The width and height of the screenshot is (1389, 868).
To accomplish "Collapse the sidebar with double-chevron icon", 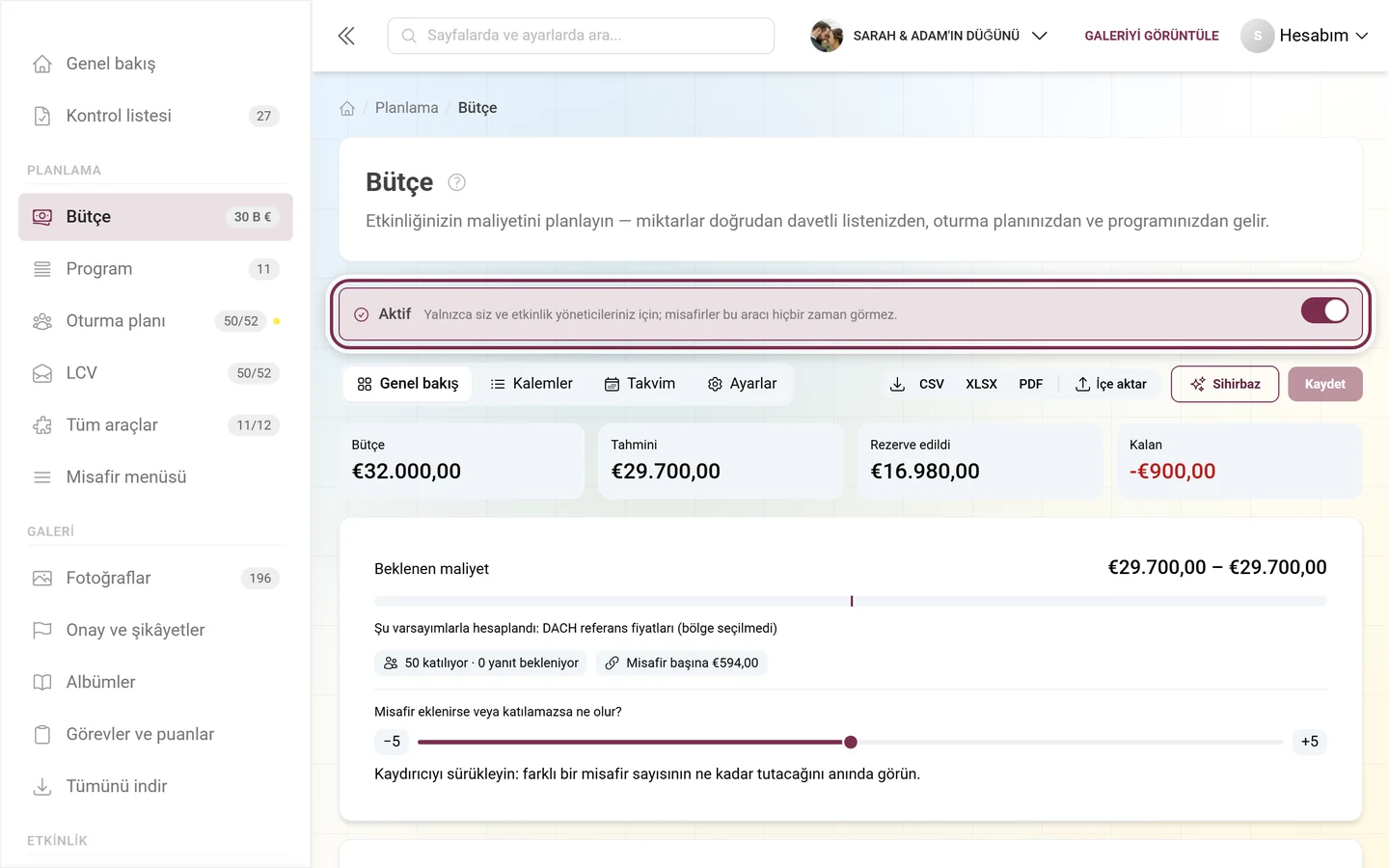I will tap(346, 36).
